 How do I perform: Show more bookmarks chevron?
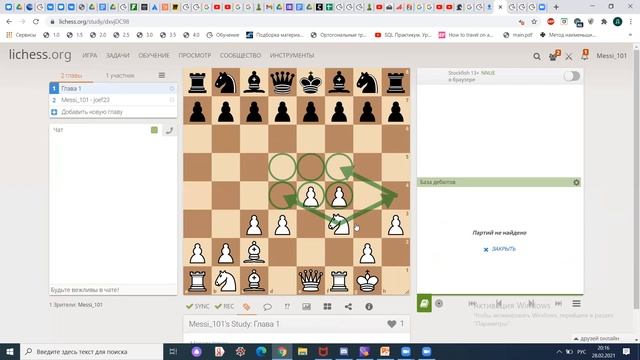pyautogui.click(x=631, y=35)
